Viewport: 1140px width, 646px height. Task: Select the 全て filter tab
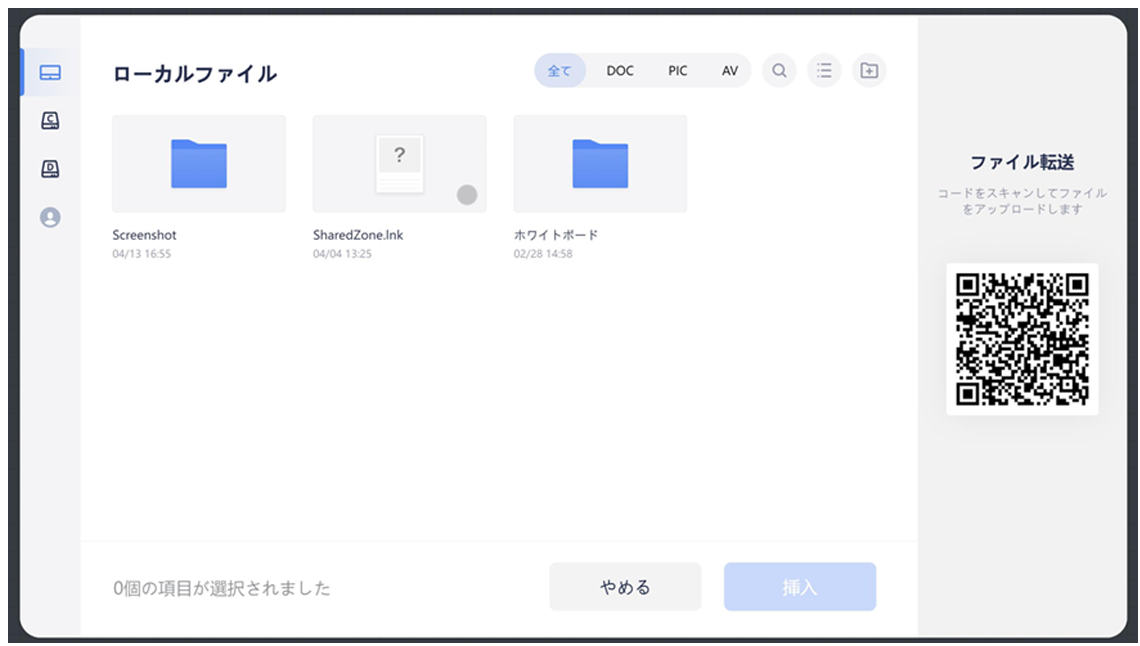coord(560,70)
